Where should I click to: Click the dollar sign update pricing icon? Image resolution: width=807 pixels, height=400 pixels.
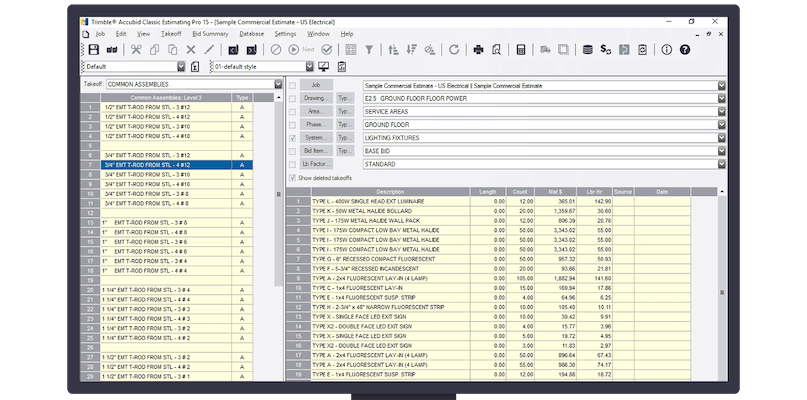pyautogui.click(x=606, y=49)
